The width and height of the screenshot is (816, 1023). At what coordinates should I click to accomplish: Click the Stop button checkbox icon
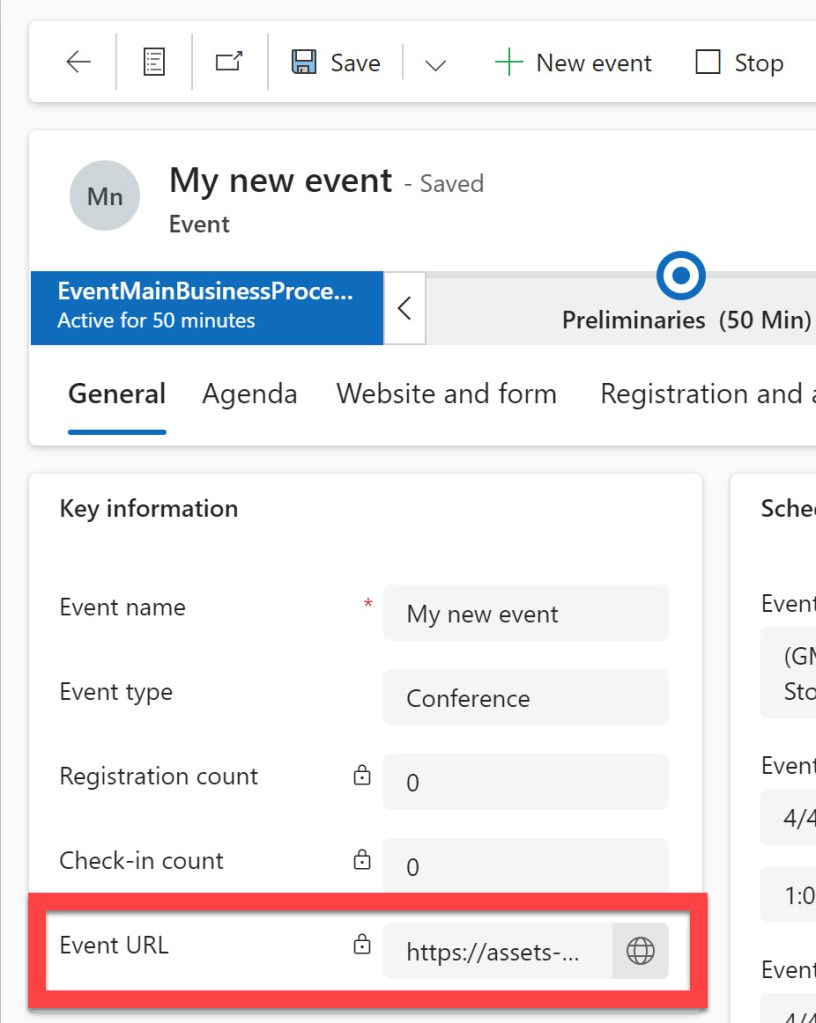coord(708,63)
